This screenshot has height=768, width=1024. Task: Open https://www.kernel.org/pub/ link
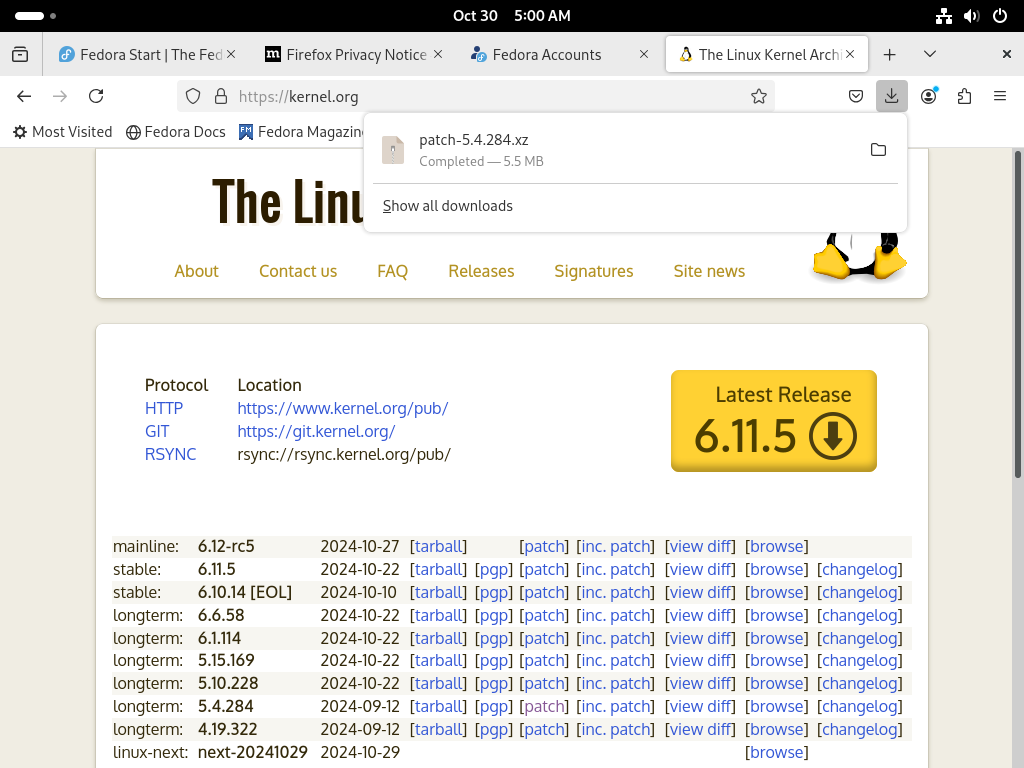click(x=343, y=409)
